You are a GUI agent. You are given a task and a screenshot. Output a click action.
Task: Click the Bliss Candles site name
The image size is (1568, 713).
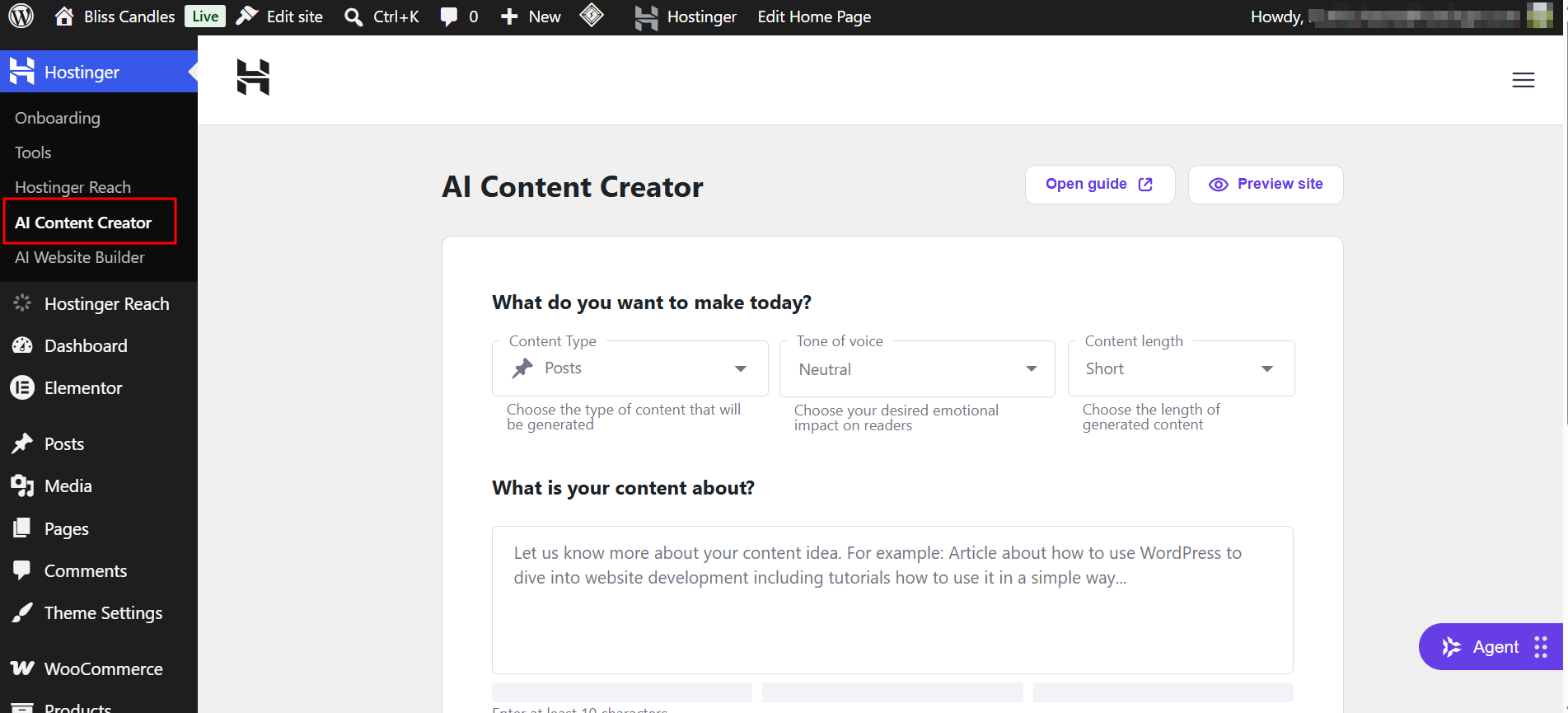pos(129,16)
